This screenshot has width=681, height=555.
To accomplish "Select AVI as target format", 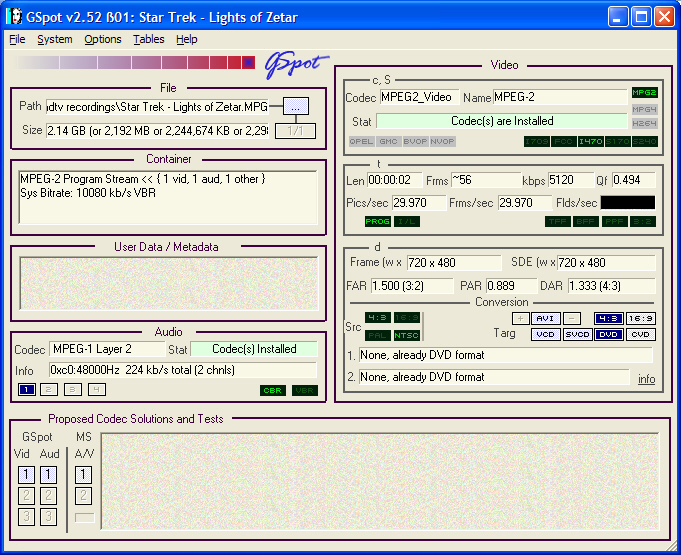I will (x=545, y=319).
